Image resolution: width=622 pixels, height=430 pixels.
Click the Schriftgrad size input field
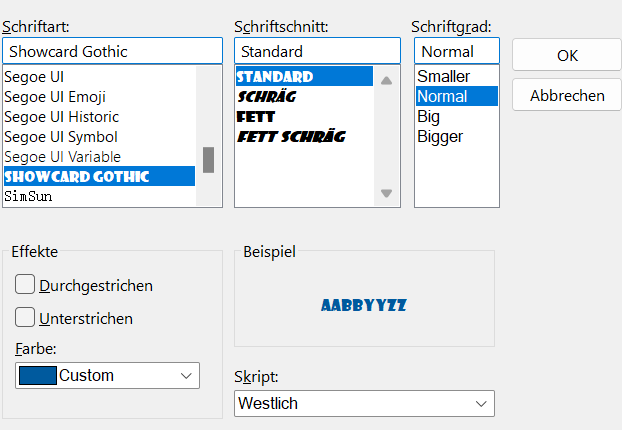point(456,51)
